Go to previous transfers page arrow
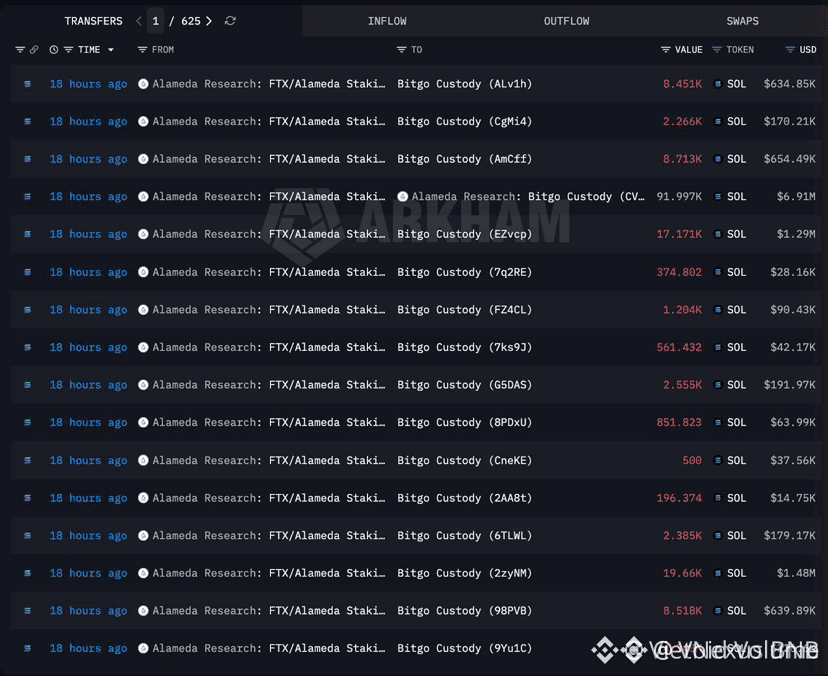This screenshot has height=676, width=828. (139, 21)
